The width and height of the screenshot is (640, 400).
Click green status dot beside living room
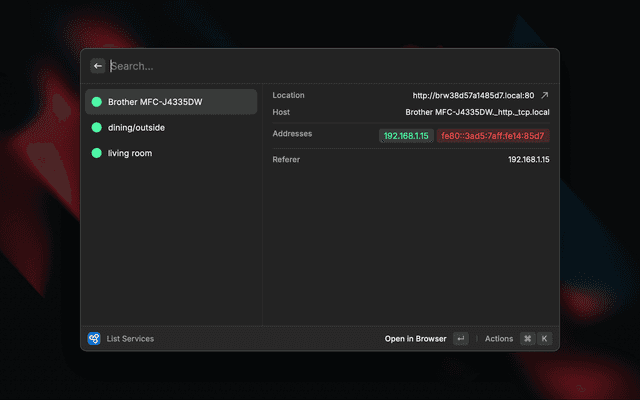(97, 153)
